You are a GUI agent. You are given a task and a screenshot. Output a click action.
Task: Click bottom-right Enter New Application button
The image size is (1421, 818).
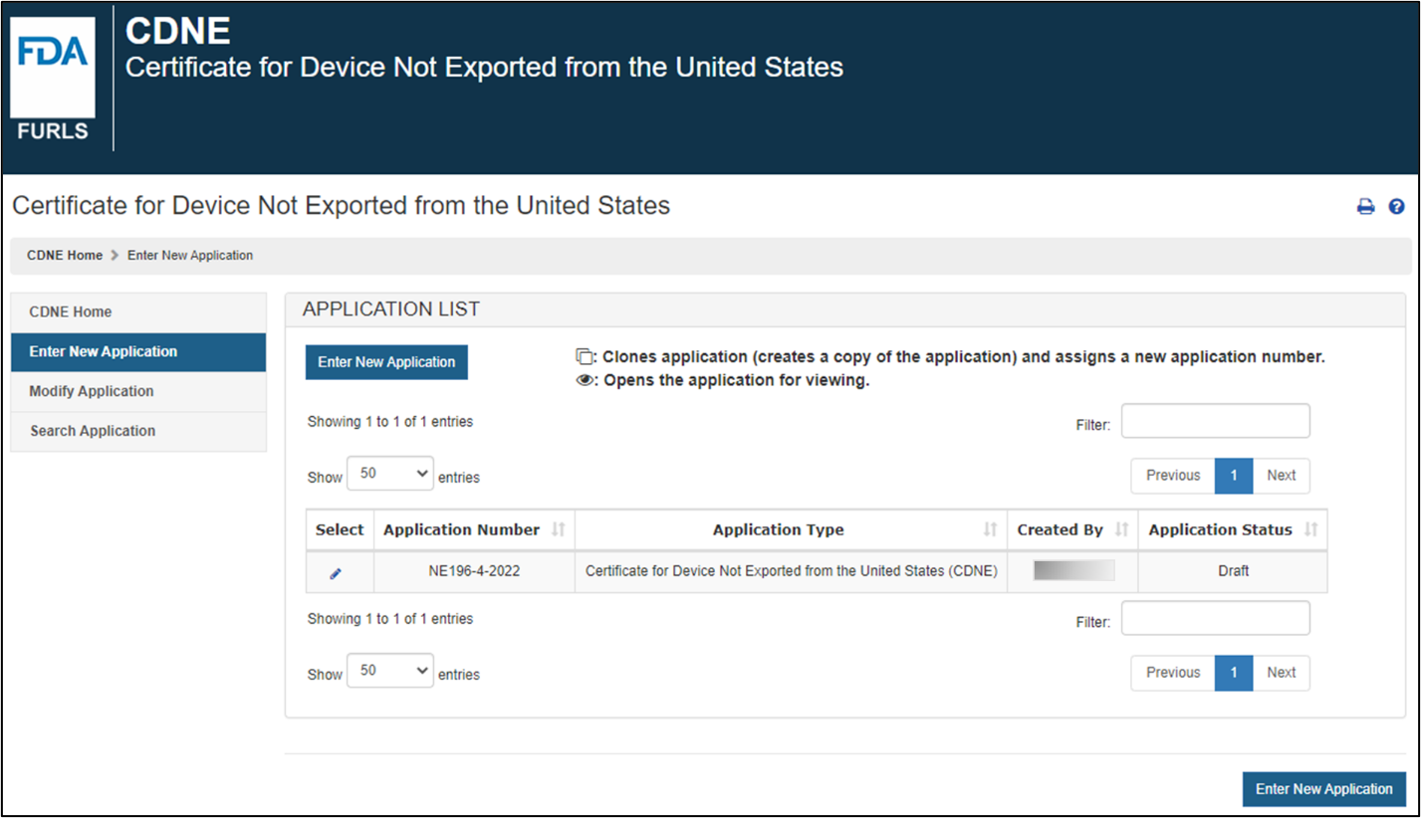click(x=1324, y=789)
